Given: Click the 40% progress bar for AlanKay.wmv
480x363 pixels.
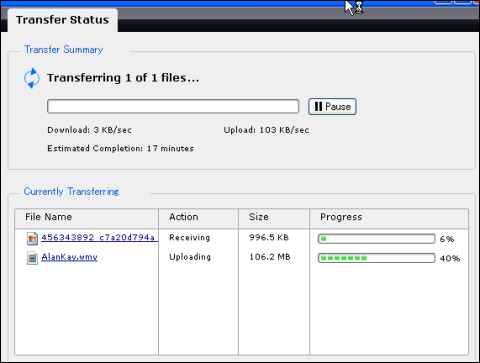Looking at the screenshot, I should tap(377, 258).
